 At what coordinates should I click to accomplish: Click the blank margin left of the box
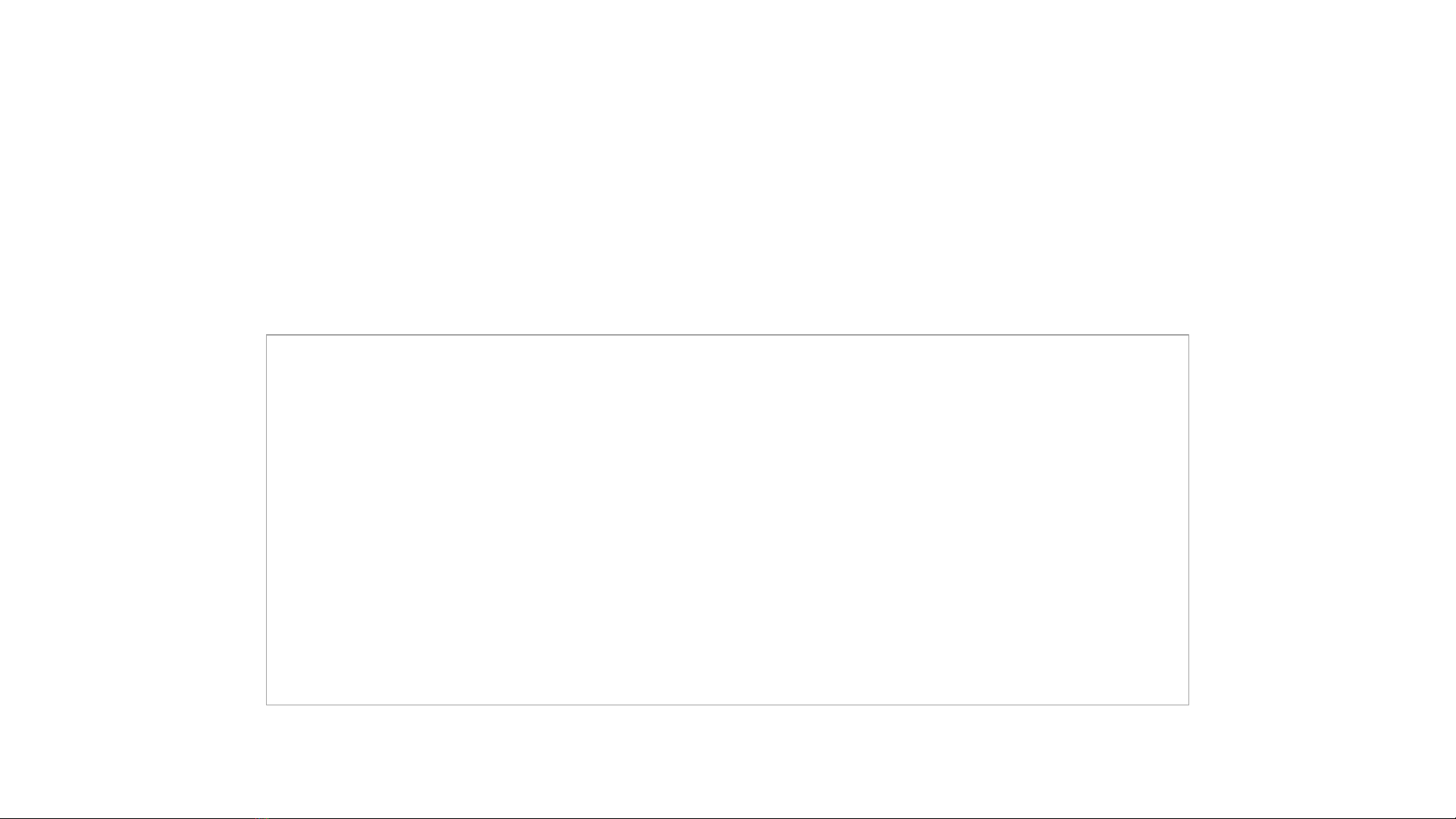click(x=133, y=520)
